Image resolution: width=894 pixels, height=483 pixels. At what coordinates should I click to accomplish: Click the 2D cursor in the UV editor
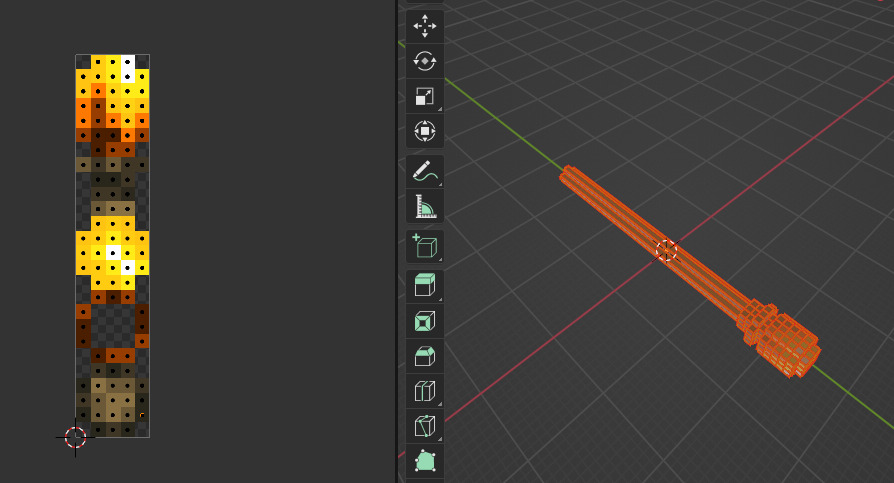point(75,437)
